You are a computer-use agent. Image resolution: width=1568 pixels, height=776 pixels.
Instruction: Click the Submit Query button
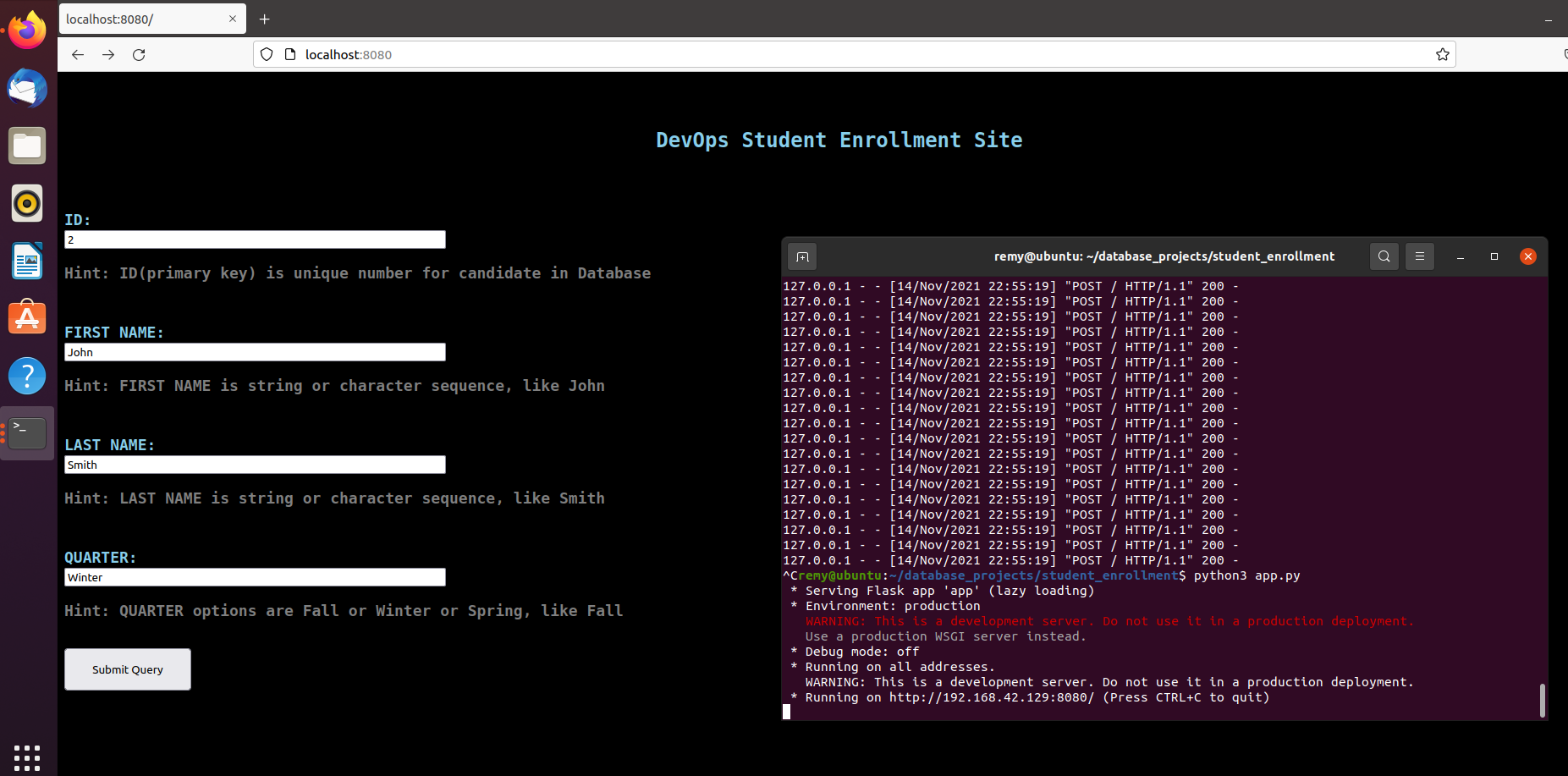pyautogui.click(x=127, y=669)
